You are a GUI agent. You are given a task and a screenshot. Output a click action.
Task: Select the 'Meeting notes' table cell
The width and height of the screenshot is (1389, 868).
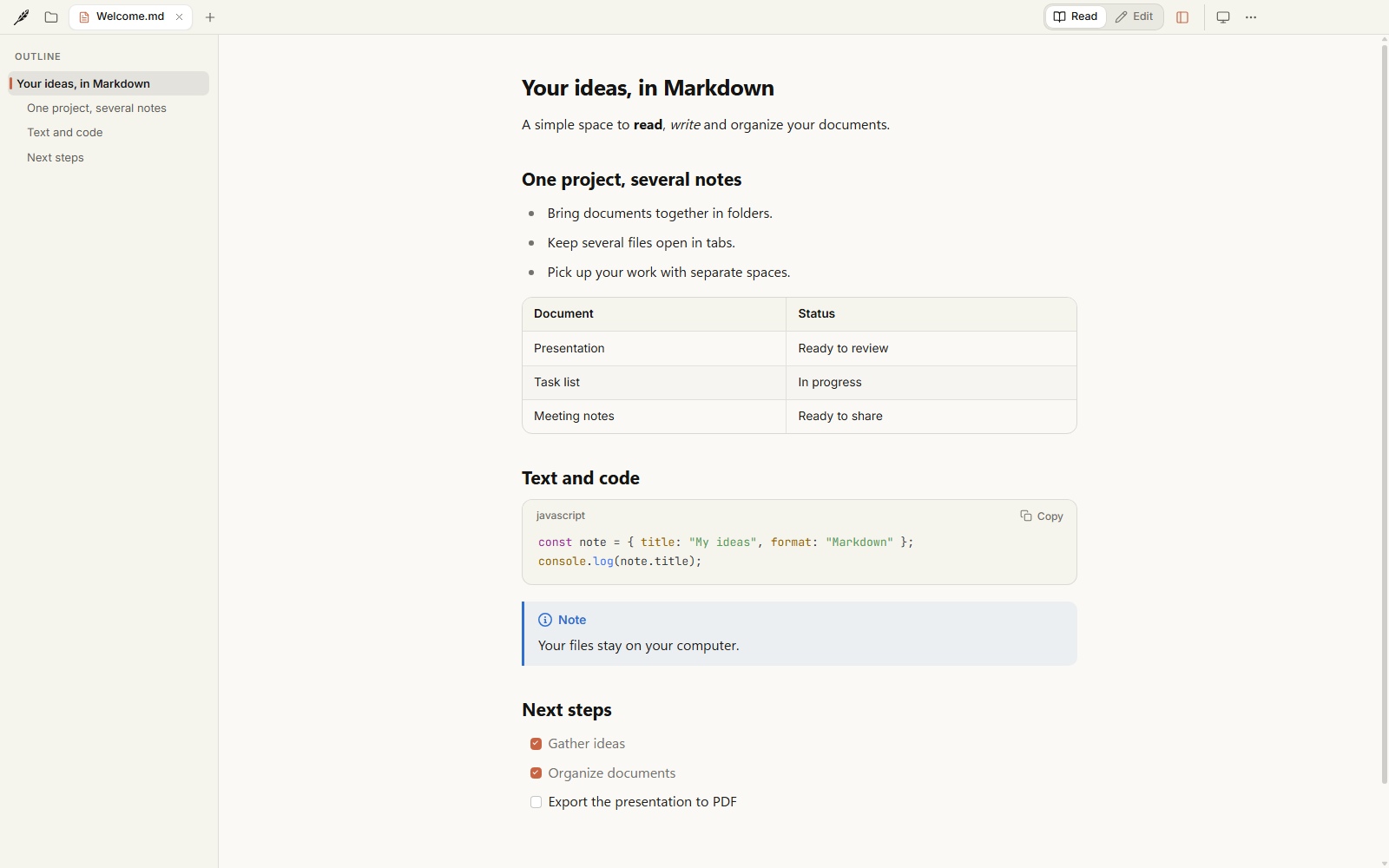pos(654,416)
